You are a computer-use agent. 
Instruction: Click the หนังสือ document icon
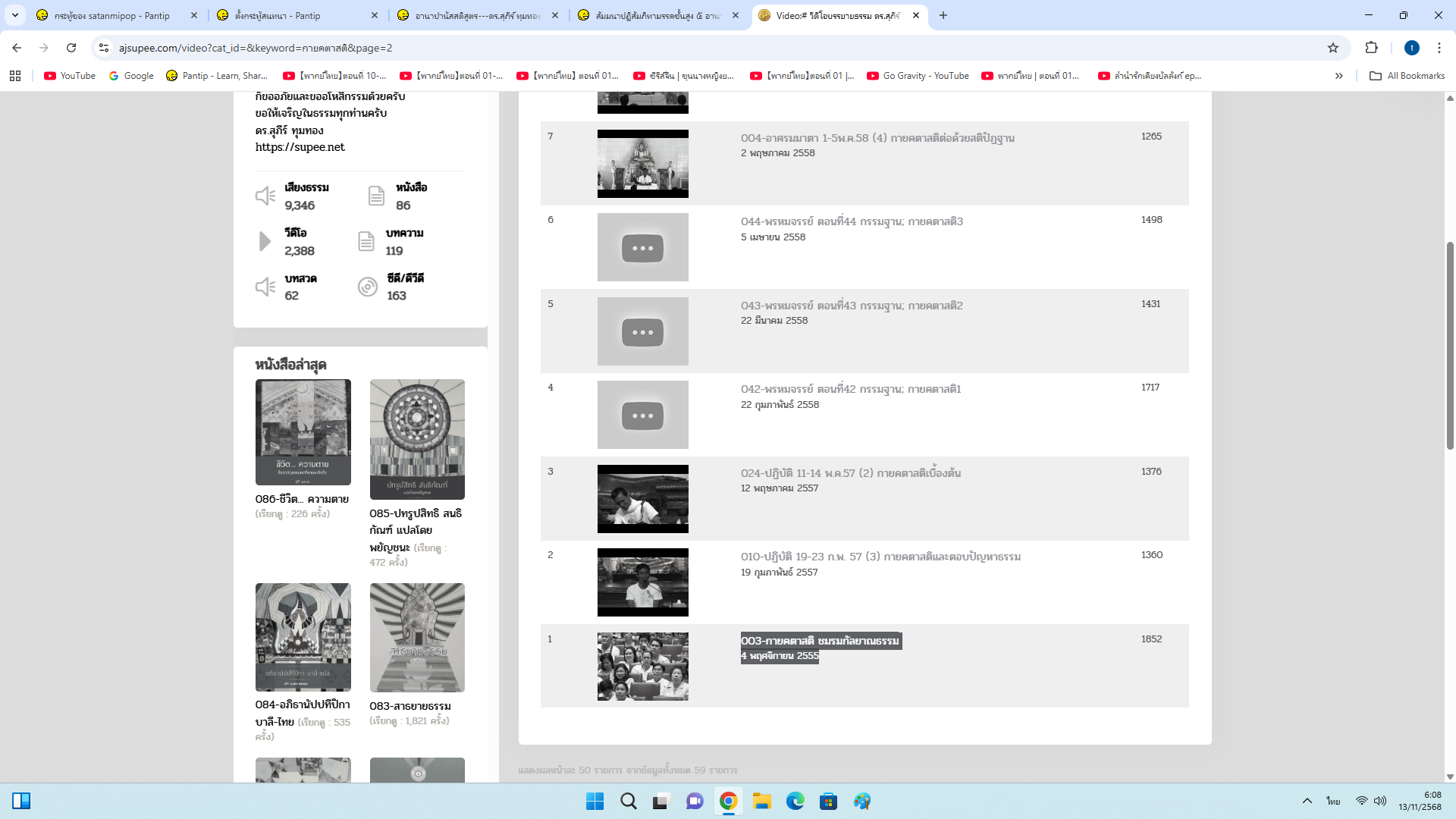pyautogui.click(x=376, y=196)
